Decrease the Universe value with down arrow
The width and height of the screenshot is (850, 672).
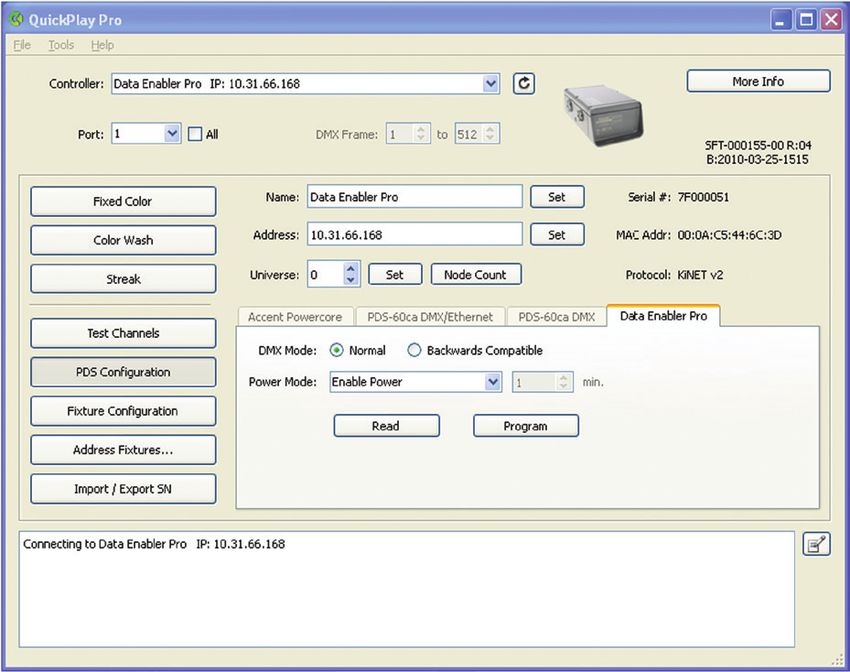point(351,280)
